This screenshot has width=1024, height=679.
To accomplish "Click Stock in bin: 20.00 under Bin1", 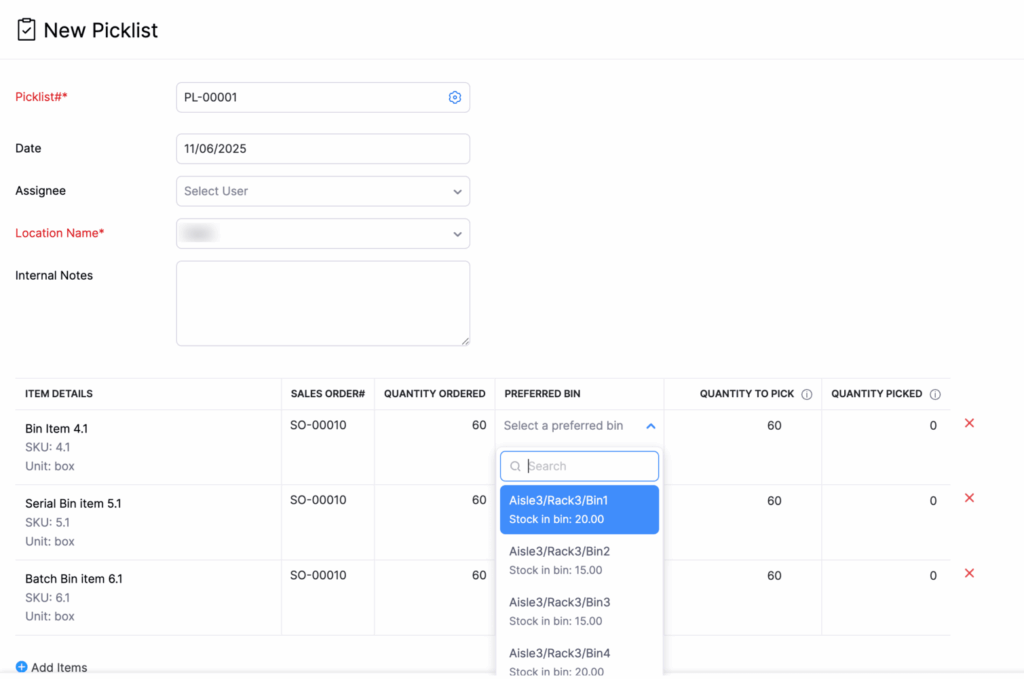I will [556, 519].
